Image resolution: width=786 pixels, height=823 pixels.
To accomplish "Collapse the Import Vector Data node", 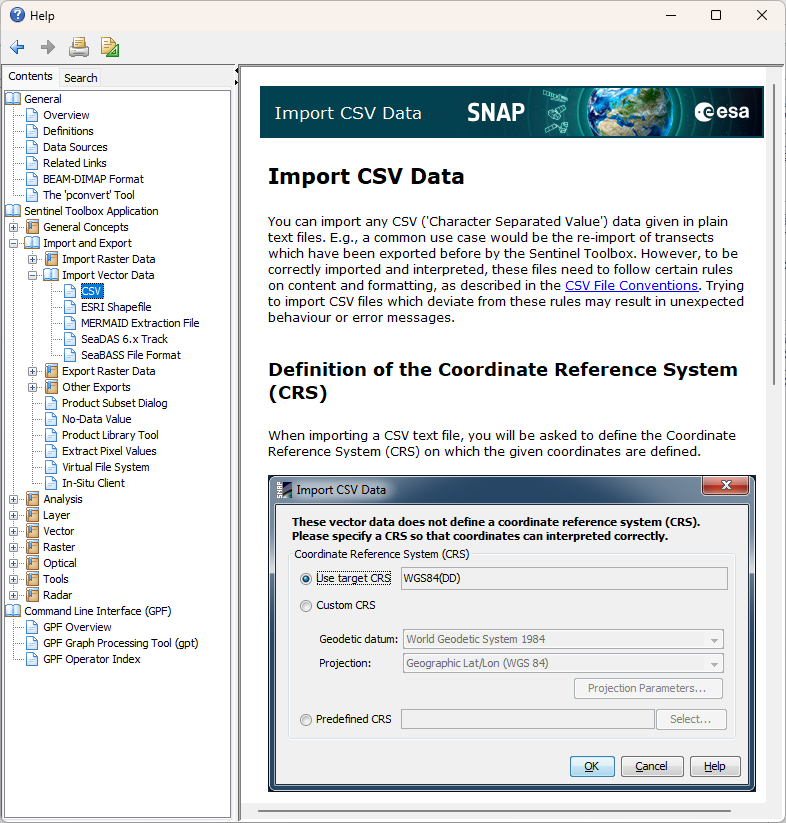I will point(33,275).
